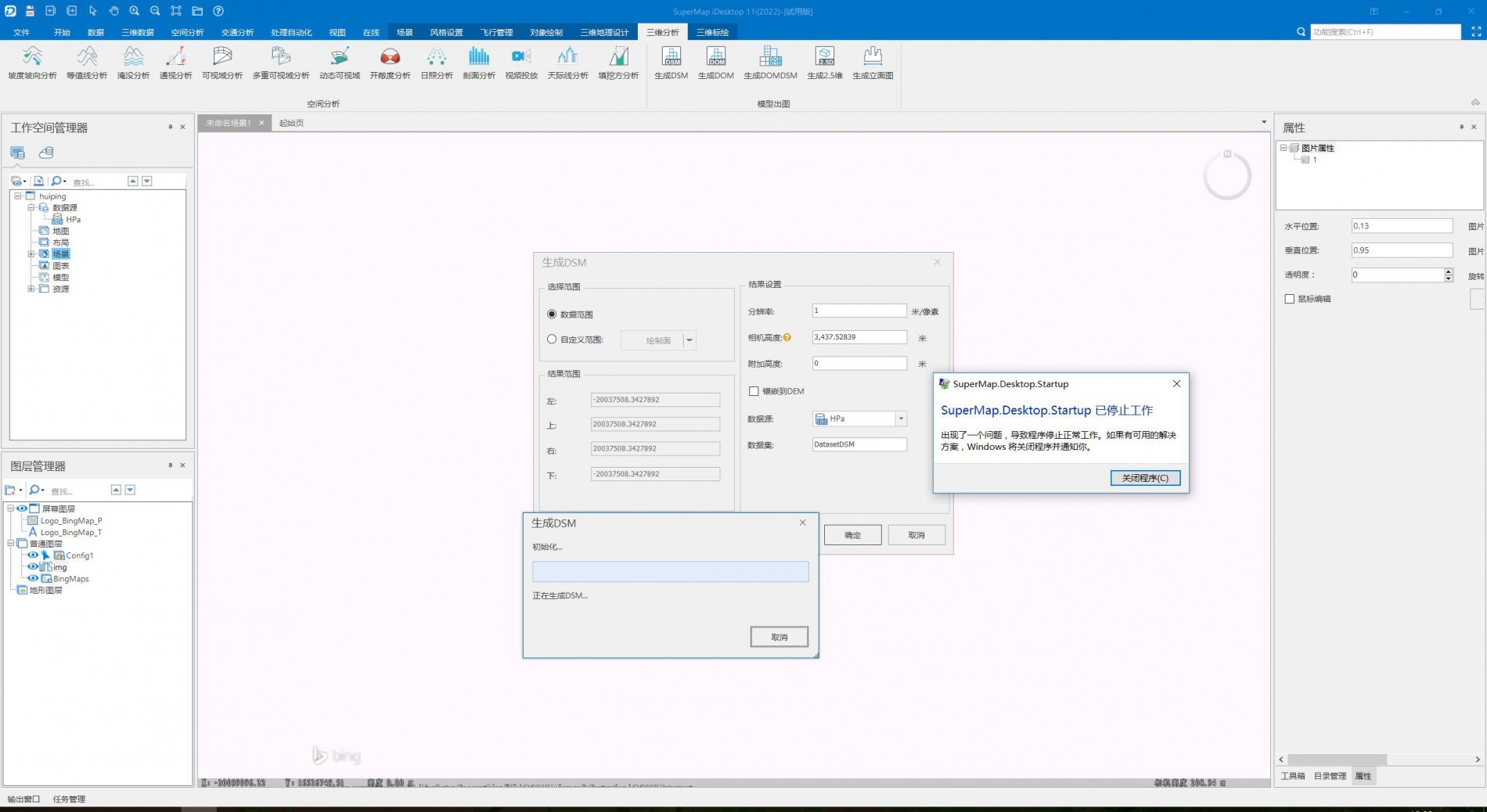Open openness (开敞度) analysis
The image size is (1487, 812).
pos(390,63)
